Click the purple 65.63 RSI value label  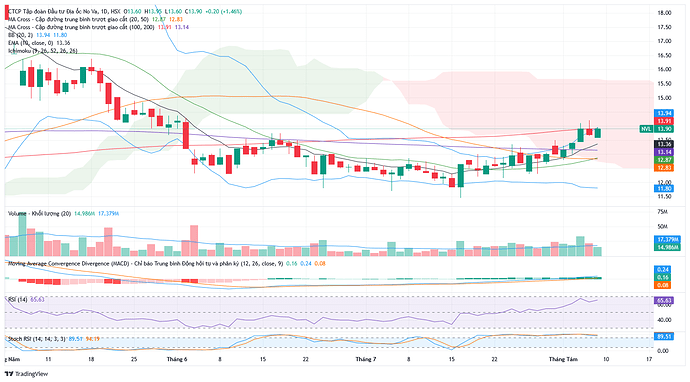tap(664, 301)
